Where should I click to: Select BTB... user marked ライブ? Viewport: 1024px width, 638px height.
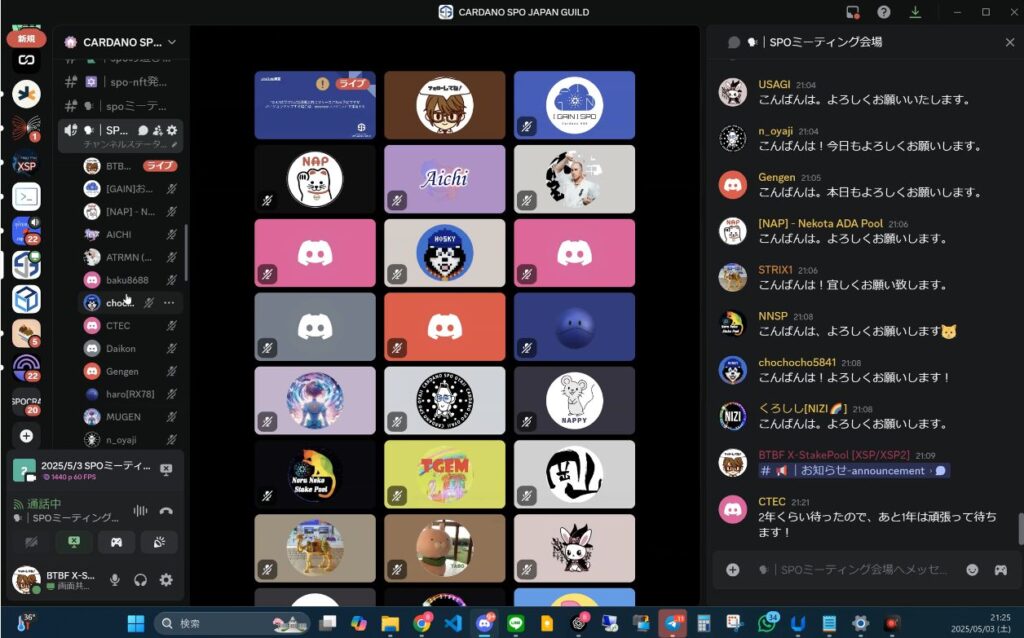(130, 166)
